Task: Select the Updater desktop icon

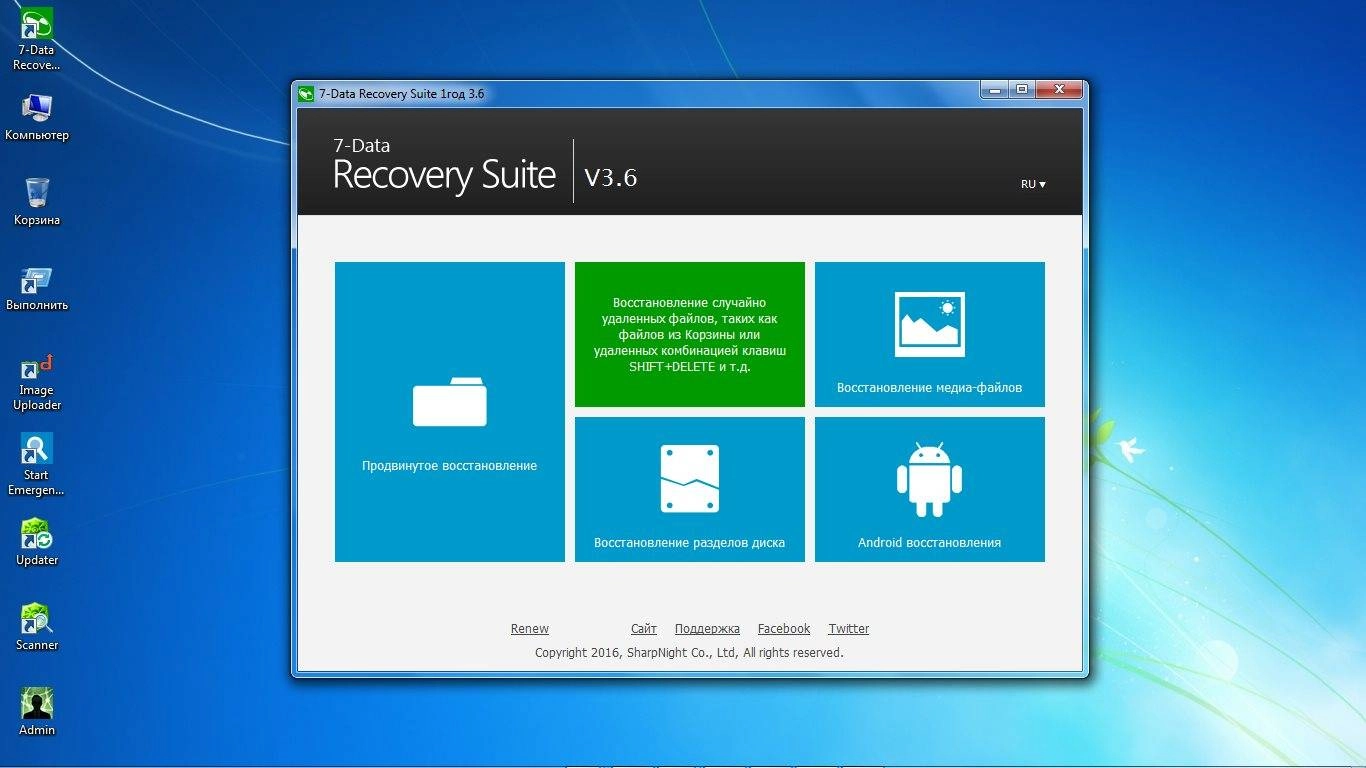Action: [37, 542]
